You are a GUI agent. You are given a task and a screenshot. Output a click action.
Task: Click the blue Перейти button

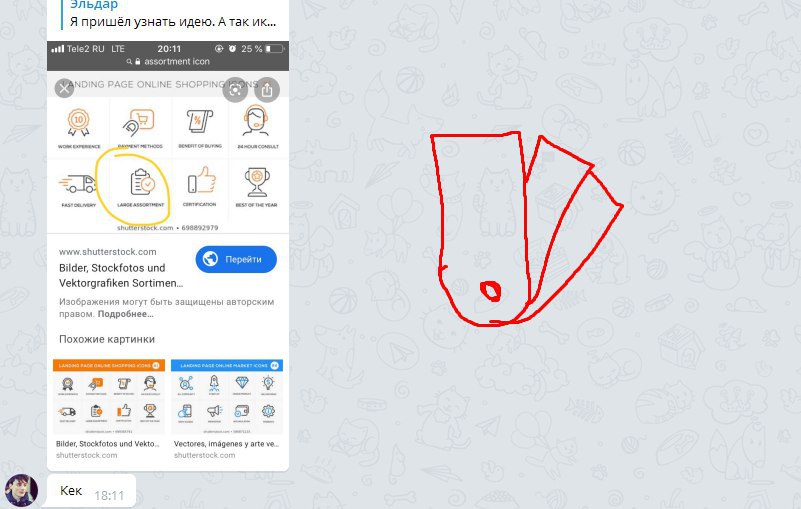236,260
